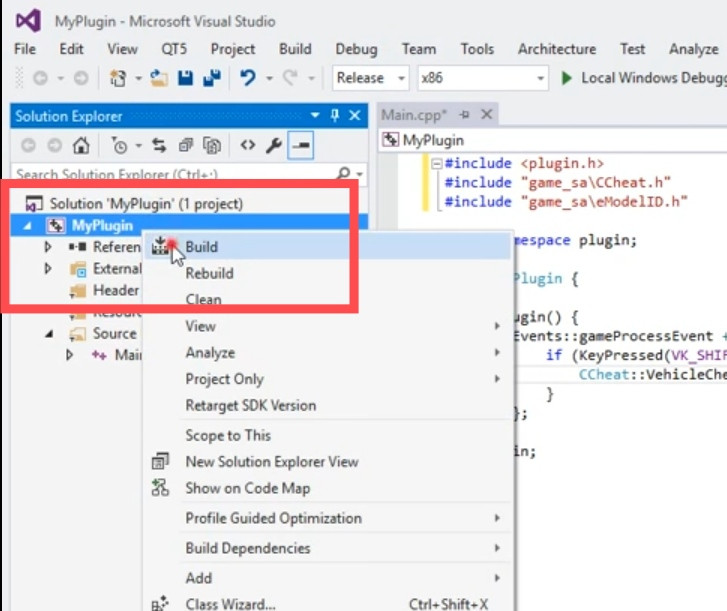This screenshot has width=727, height=611.
Task: Close the Solution Explorer panel
Action: (x=355, y=115)
